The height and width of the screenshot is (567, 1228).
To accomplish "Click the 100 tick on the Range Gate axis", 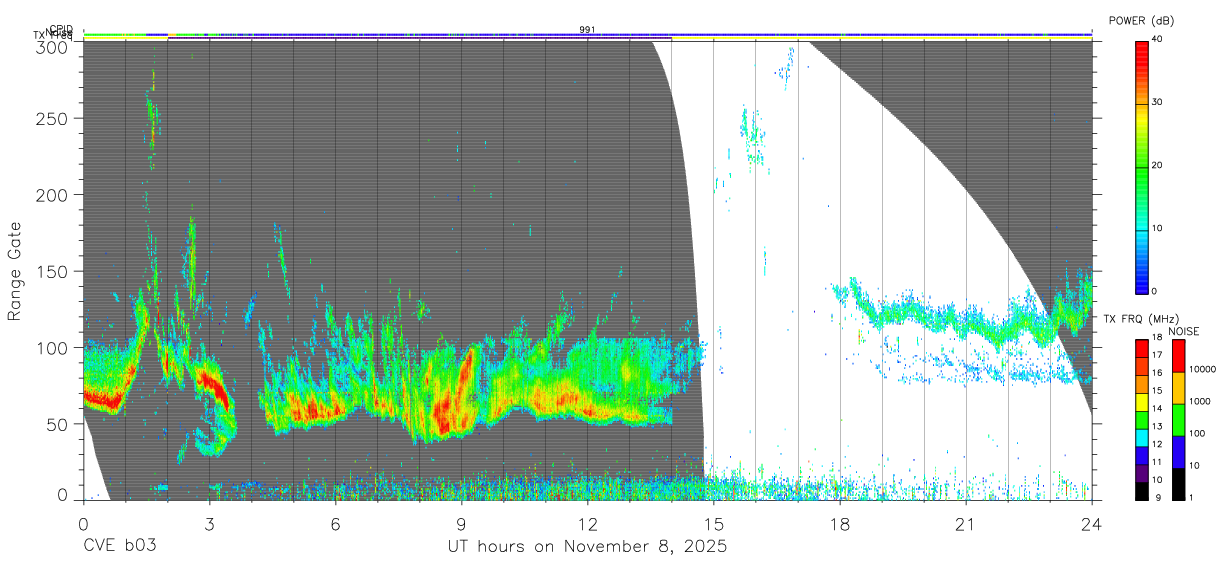I will pos(53,347).
